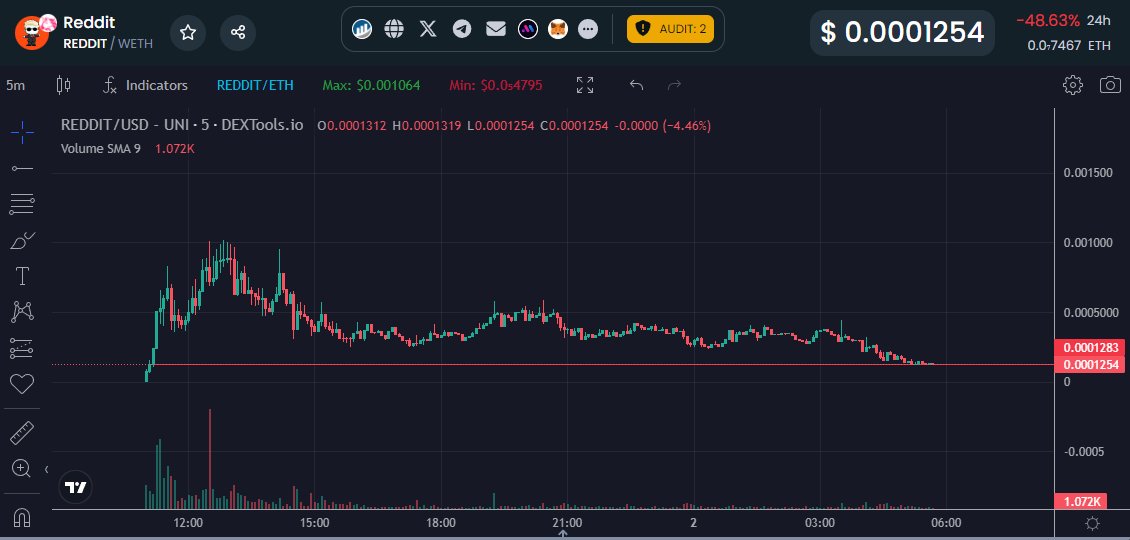Open the Indicators menu

pos(146,86)
